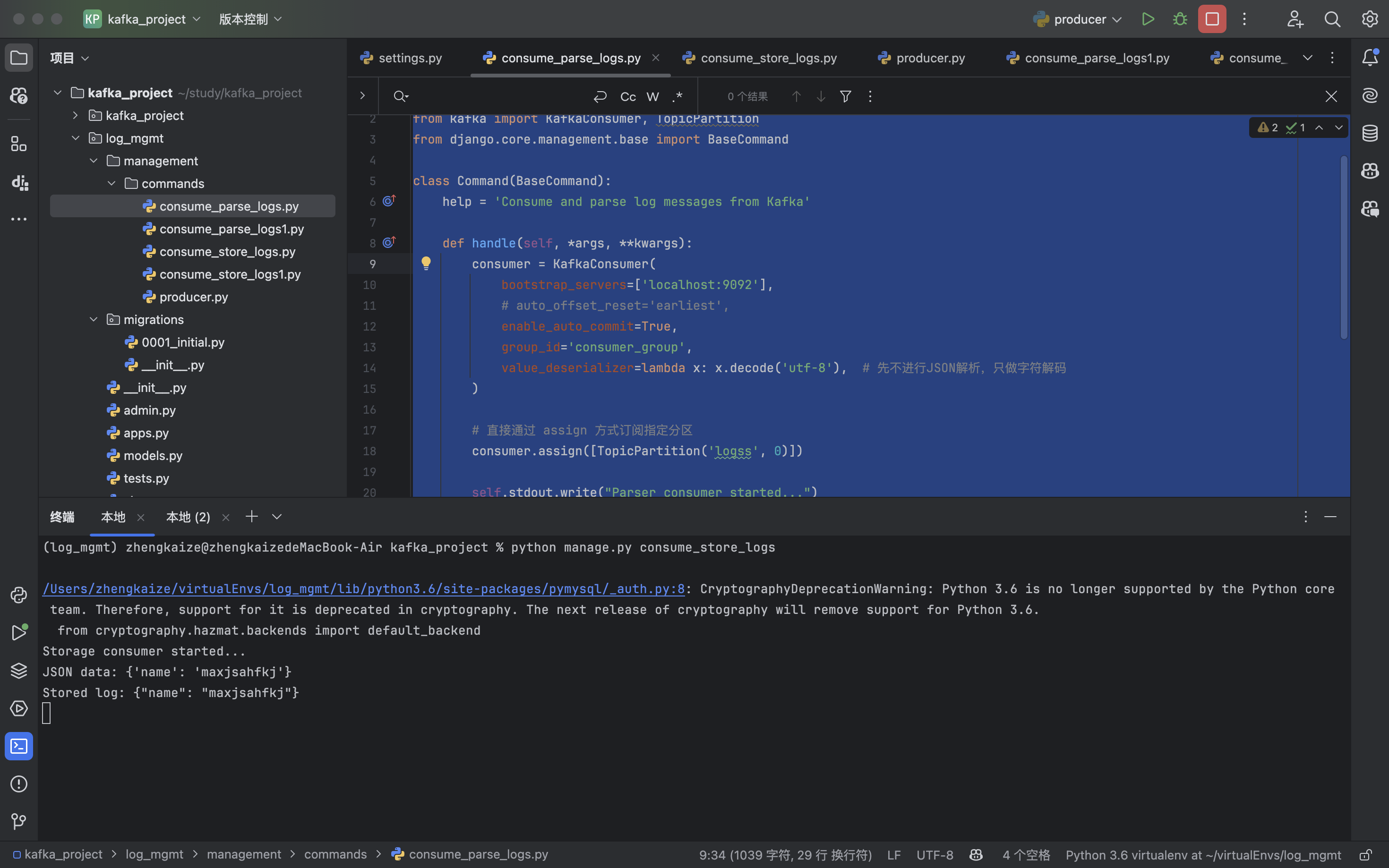Open the Database tool window

1370,133
